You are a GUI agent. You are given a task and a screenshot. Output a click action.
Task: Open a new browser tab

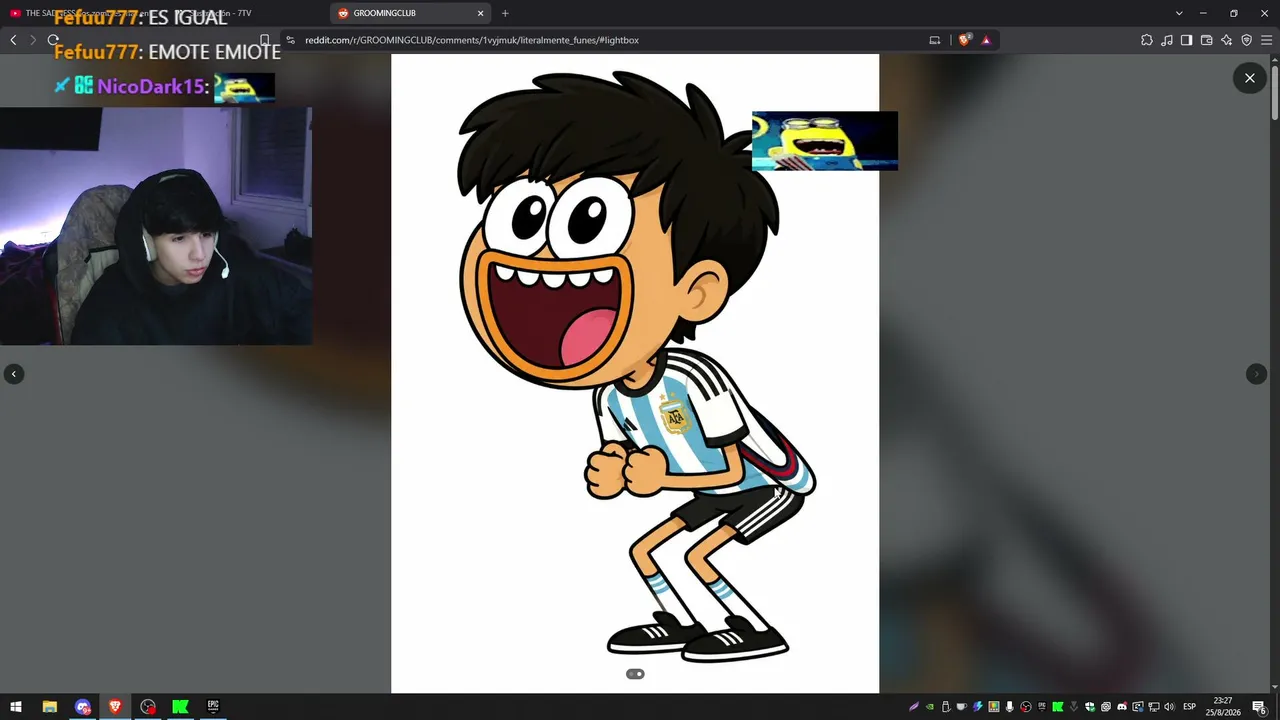click(x=505, y=13)
